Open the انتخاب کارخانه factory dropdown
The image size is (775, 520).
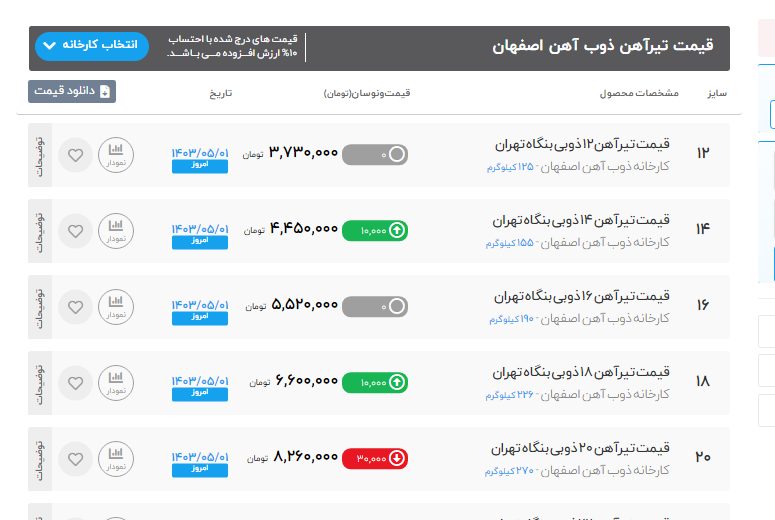(91, 46)
